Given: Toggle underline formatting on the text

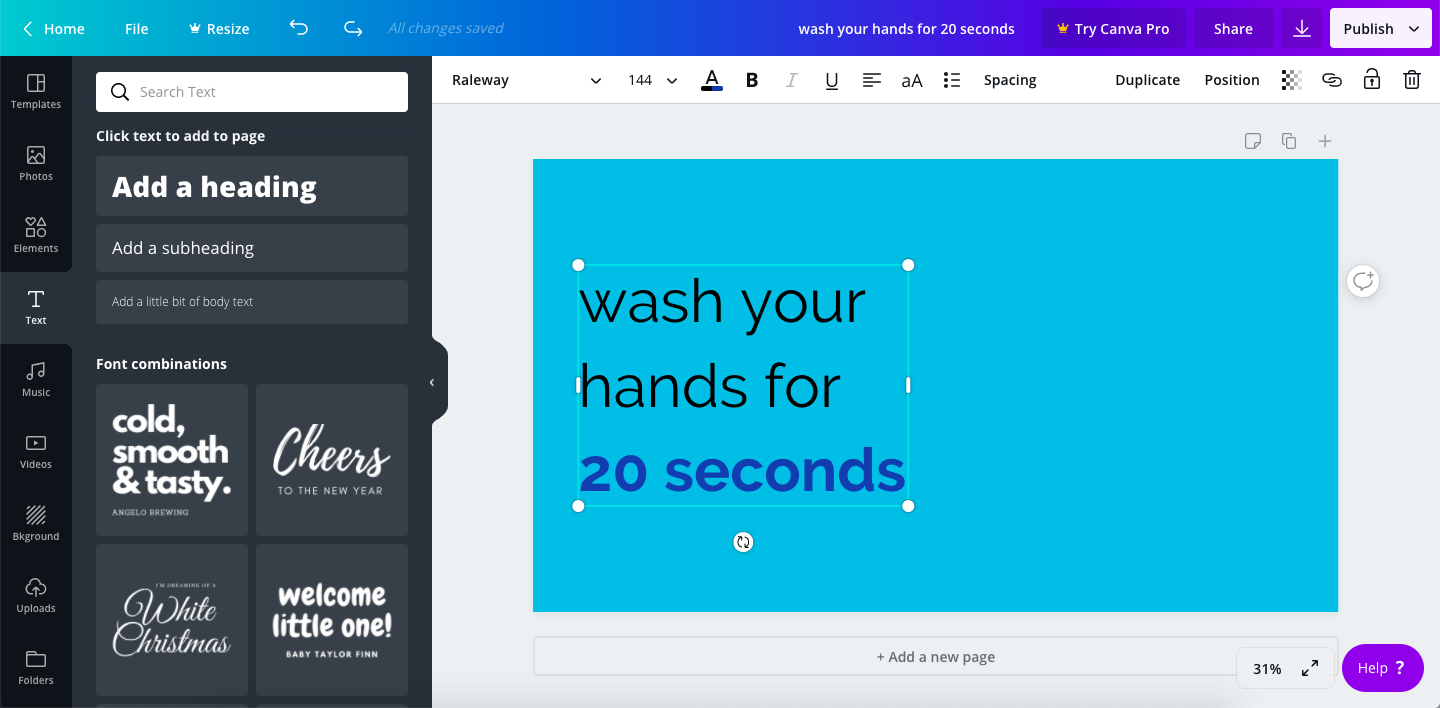Looking at the screenshot, I should click(x=831, y=79).
